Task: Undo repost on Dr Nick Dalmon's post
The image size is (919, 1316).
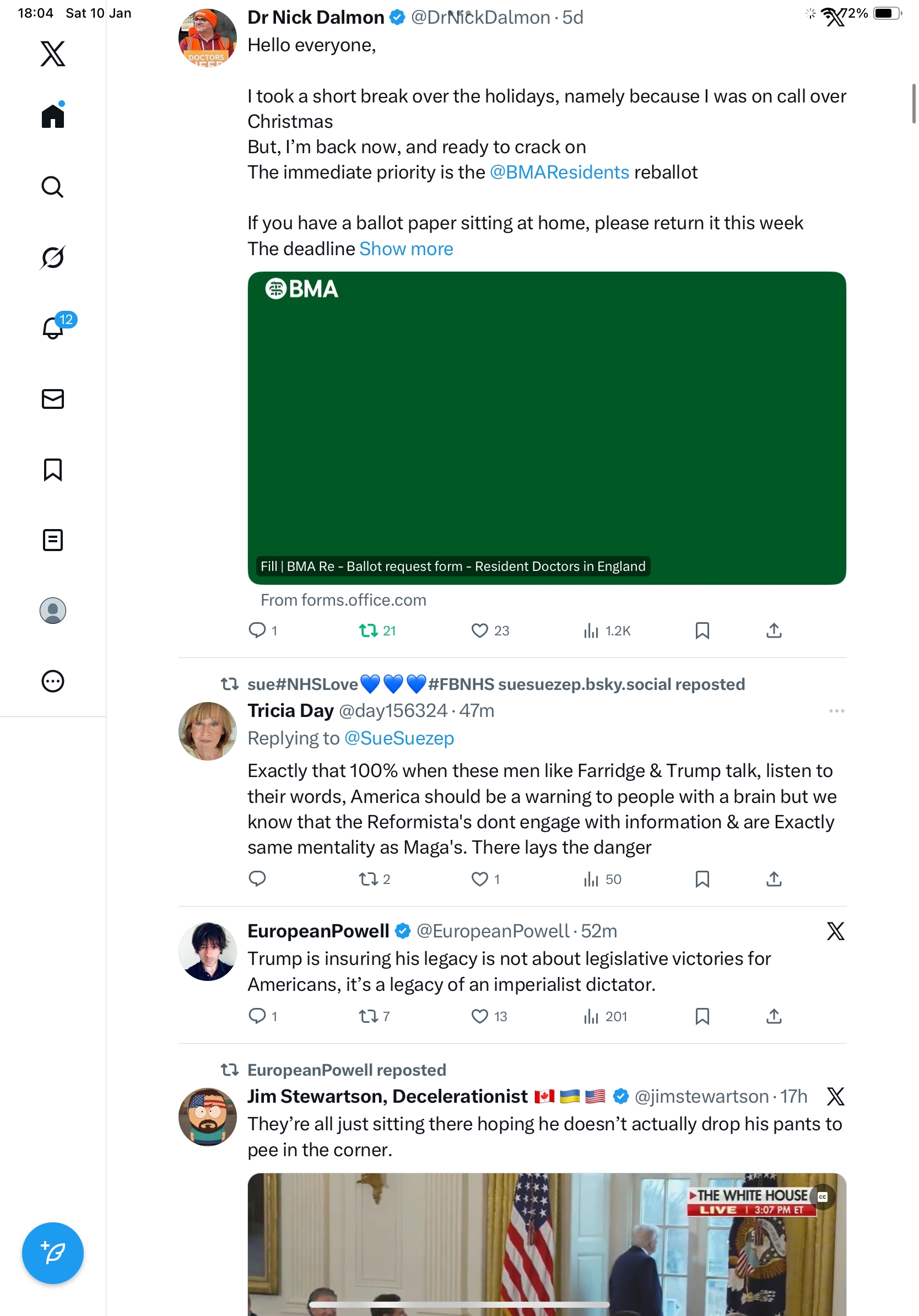Action: (369, 630)
